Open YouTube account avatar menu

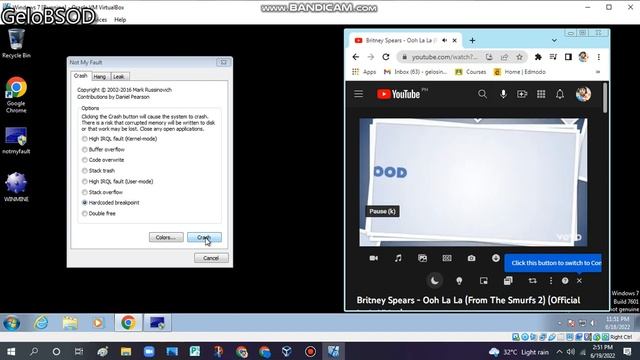point(583,94)
